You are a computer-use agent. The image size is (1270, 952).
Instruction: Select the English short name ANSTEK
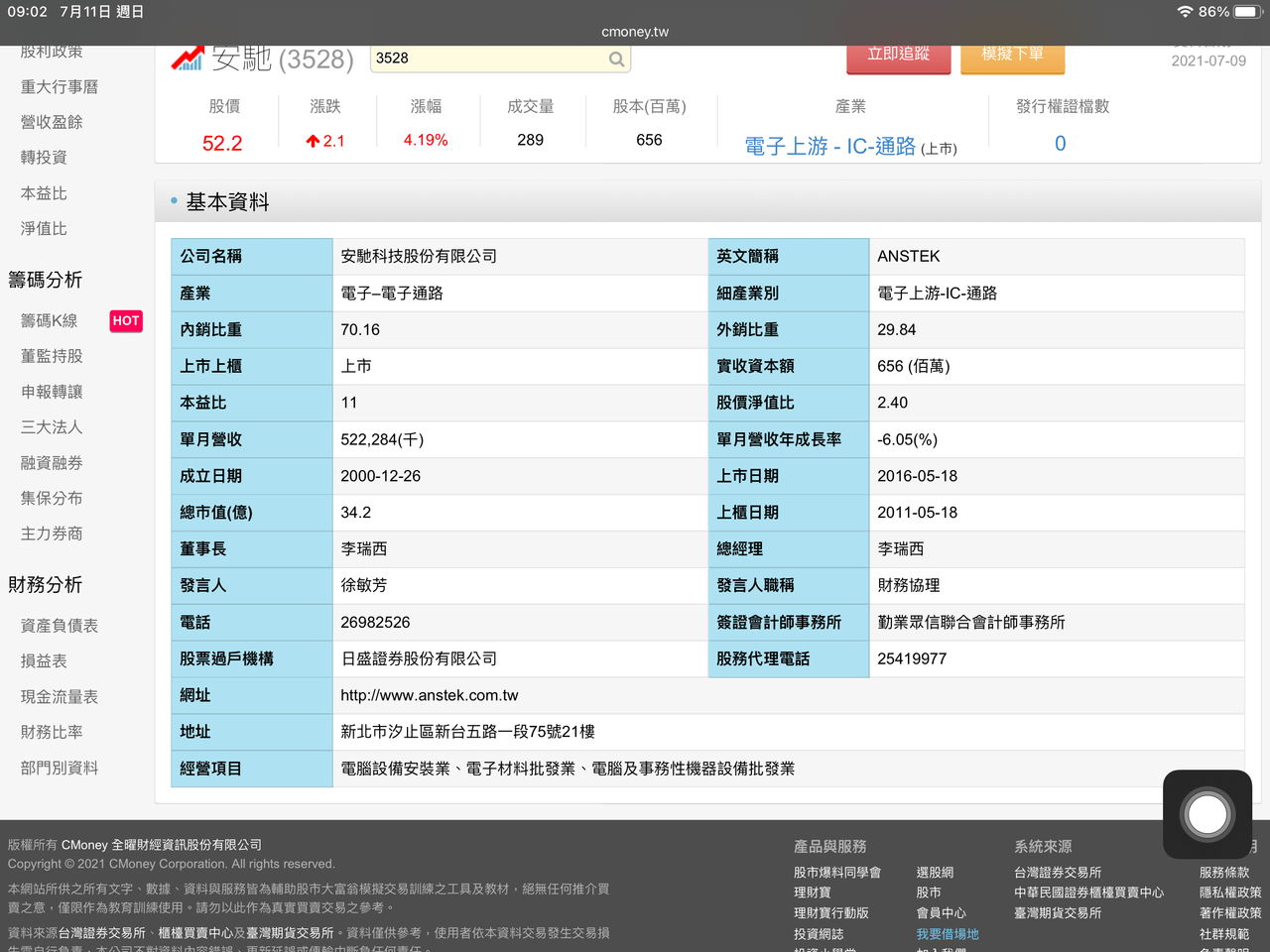pos(909,257)
